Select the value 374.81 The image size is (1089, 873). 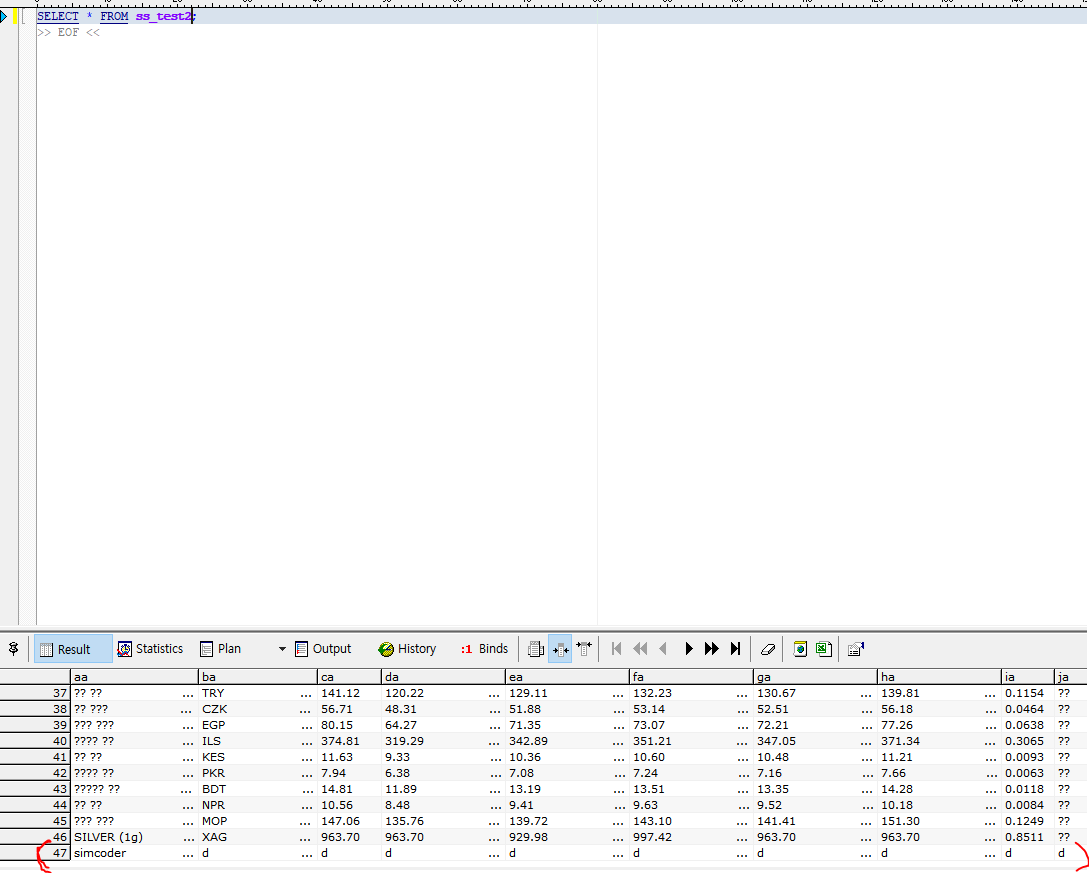pos(349,741)
